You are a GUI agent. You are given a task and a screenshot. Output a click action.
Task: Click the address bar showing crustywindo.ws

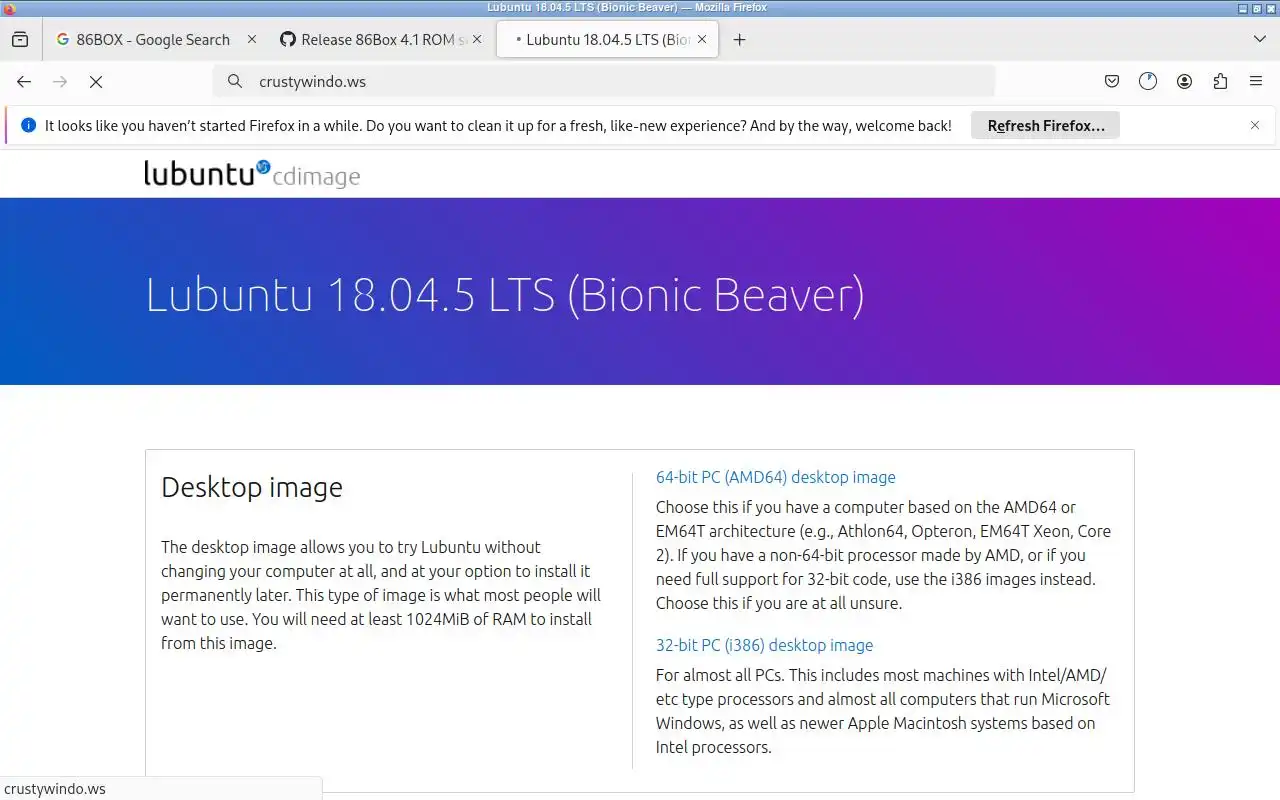[x=604, y=82]
